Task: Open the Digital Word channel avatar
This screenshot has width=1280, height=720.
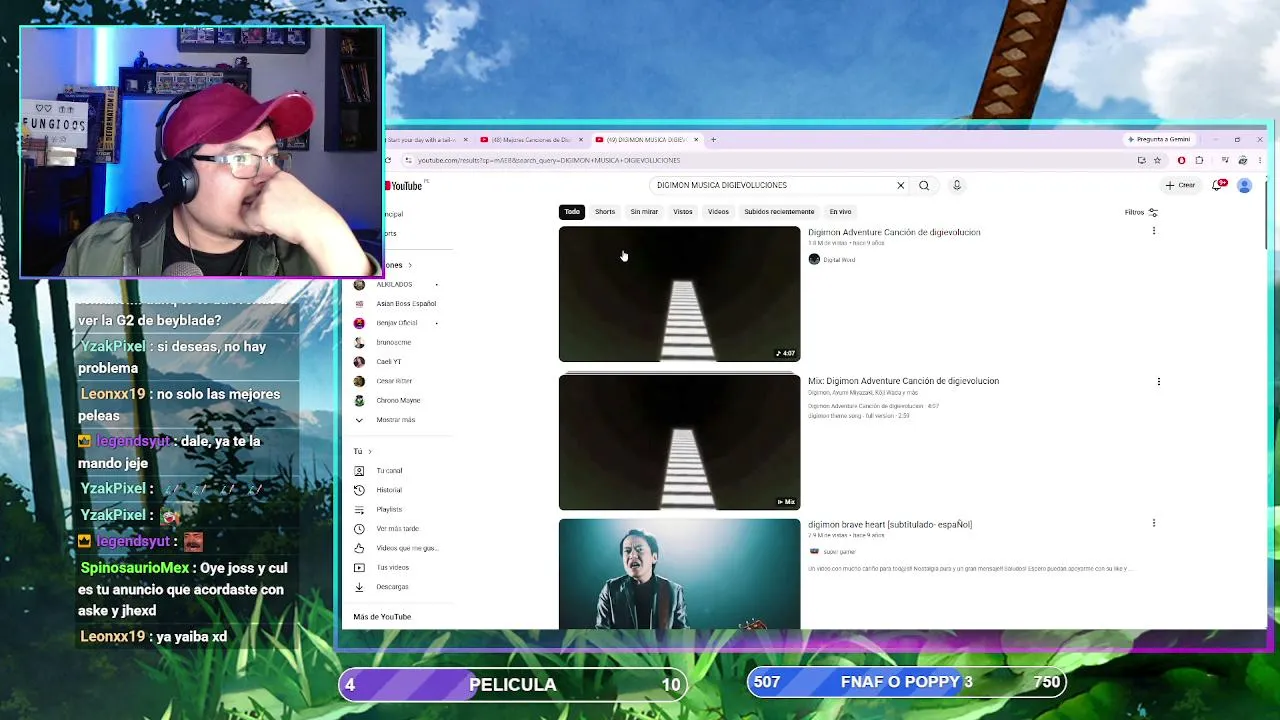Action: [x=814, y=260]
